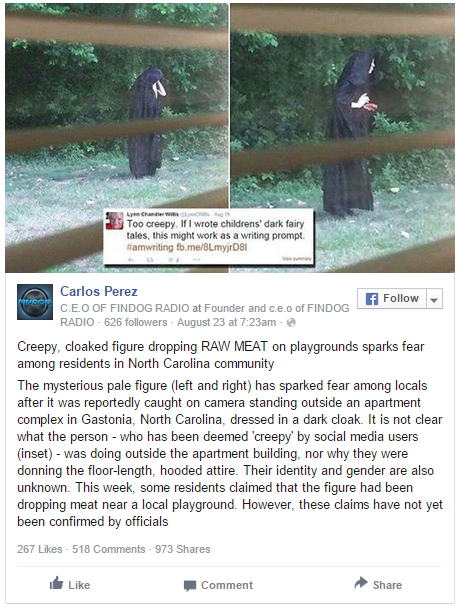Open the dropdown arrow beside Follow
This screenshot has height=607, width=459.
(434, 298)
